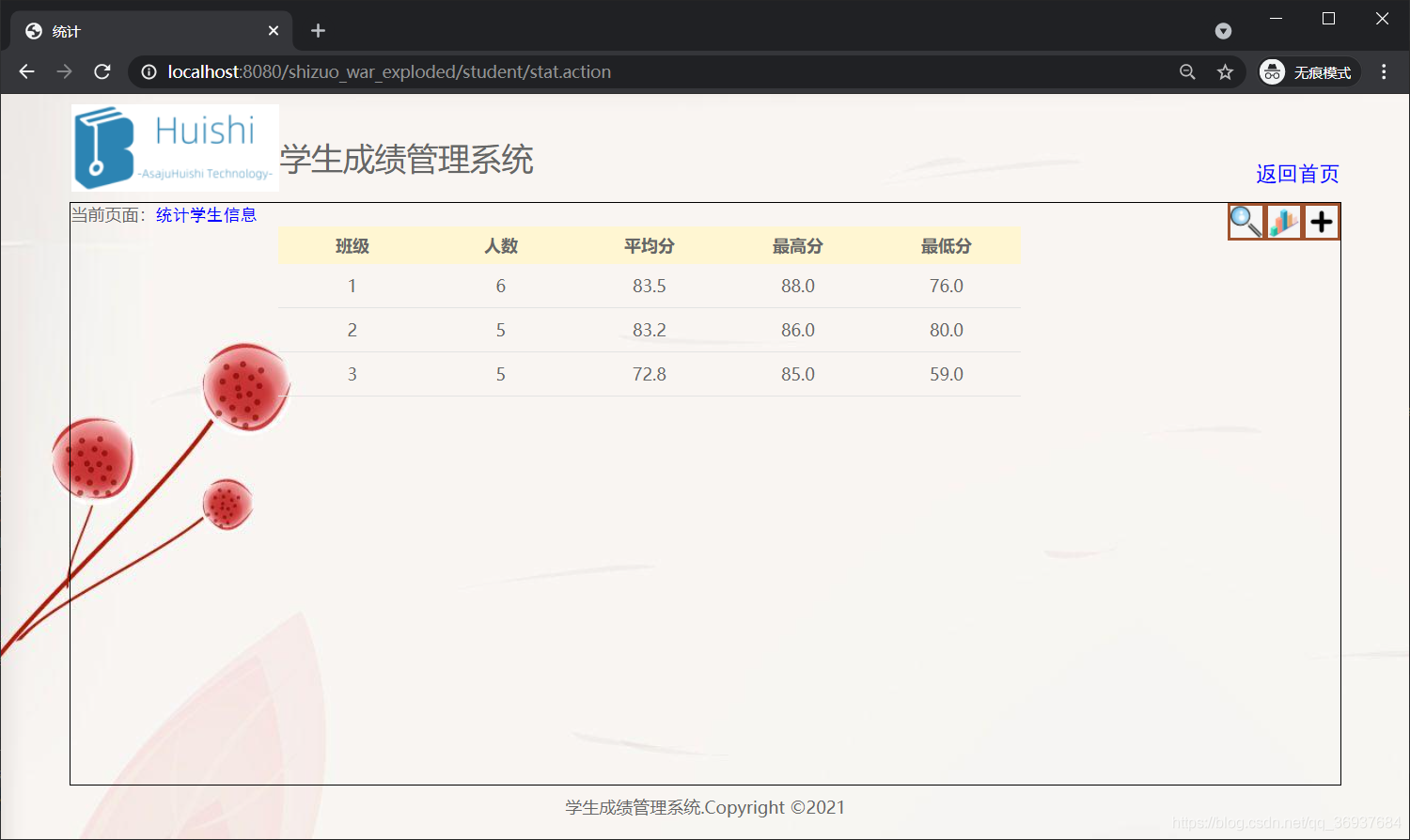
Task: Click the plus add-student icon
Action: click(x=1322, y=222)
